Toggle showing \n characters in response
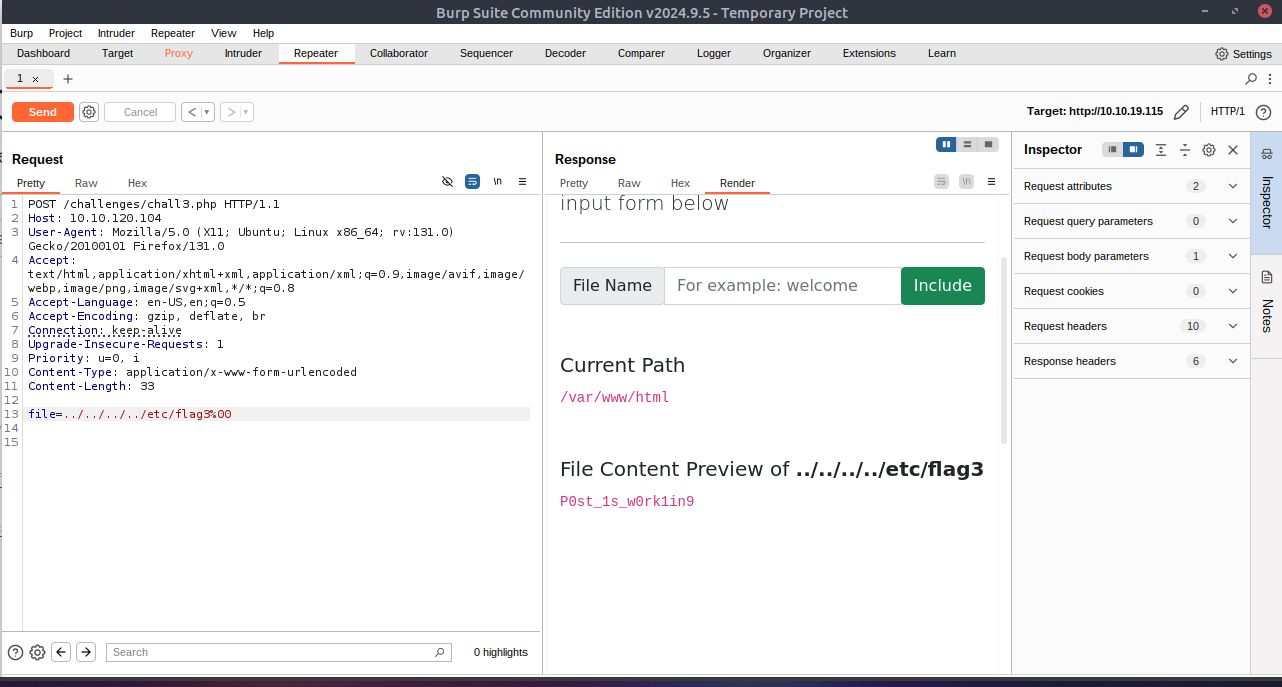 966,182
